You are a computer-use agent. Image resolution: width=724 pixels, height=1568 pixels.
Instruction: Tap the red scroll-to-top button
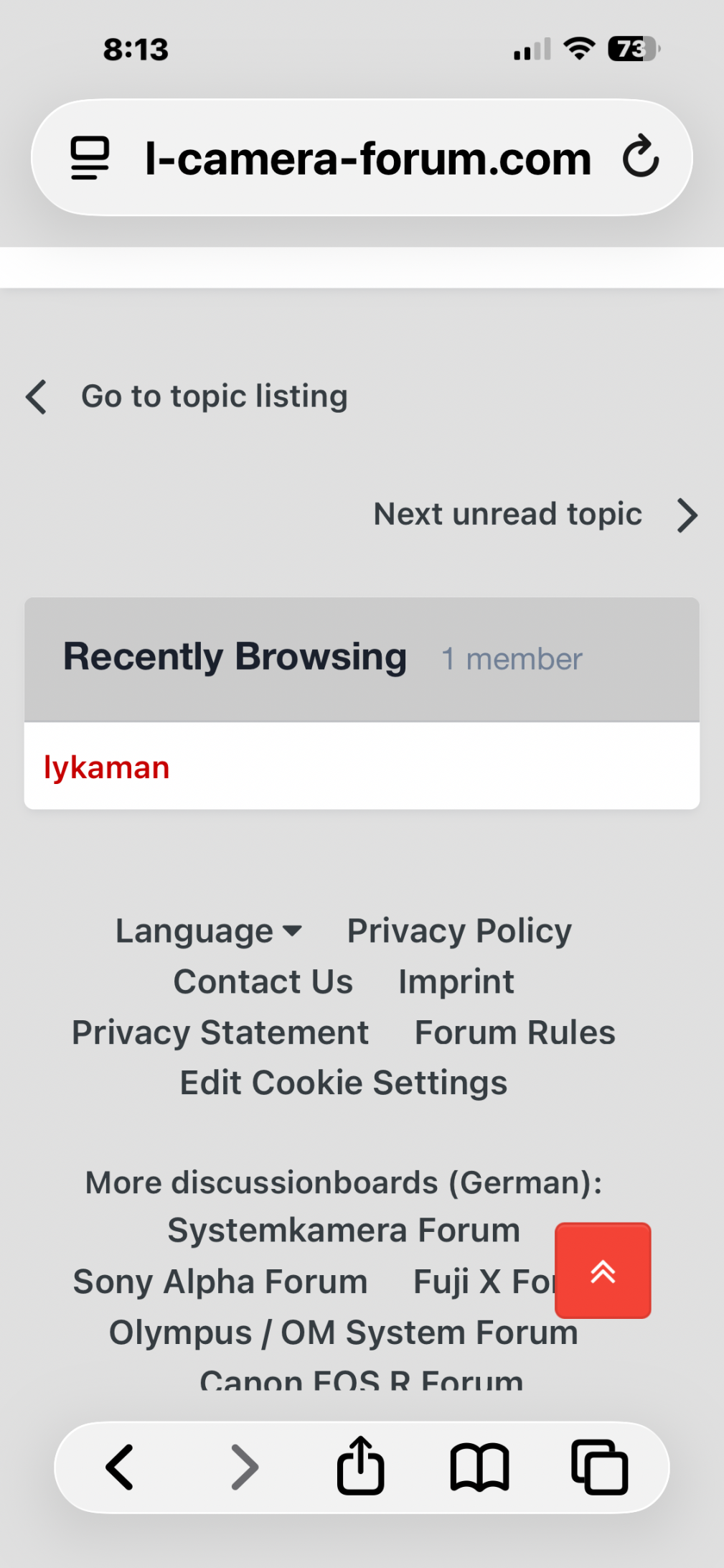pos(603,1270)
